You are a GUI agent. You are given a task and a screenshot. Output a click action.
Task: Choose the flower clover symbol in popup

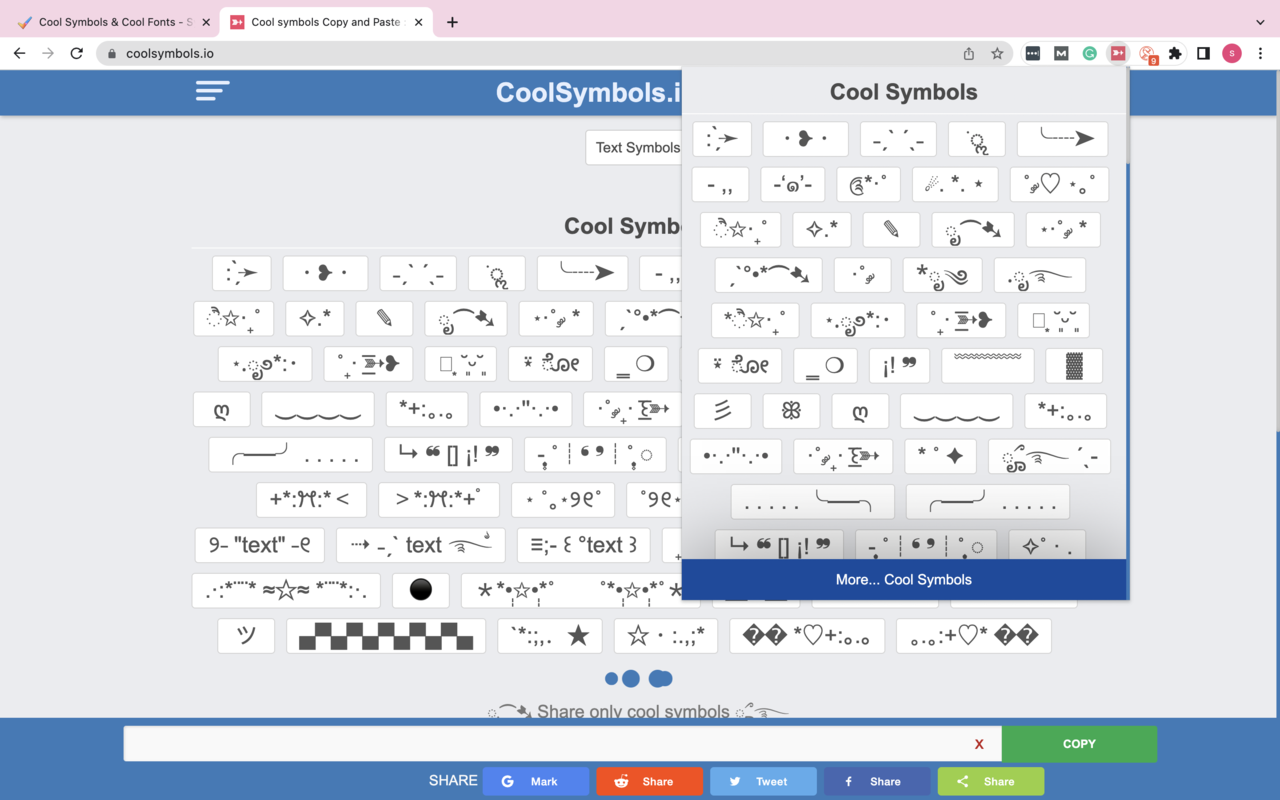[791, 411]
